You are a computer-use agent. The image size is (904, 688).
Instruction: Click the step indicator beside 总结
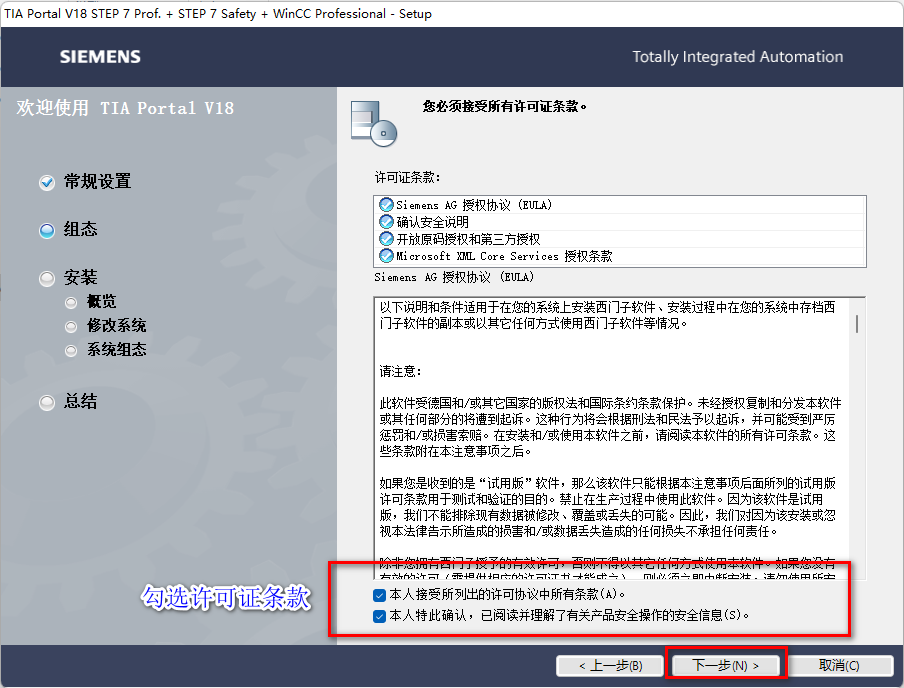pyautogui.click(x=47, y=402)
